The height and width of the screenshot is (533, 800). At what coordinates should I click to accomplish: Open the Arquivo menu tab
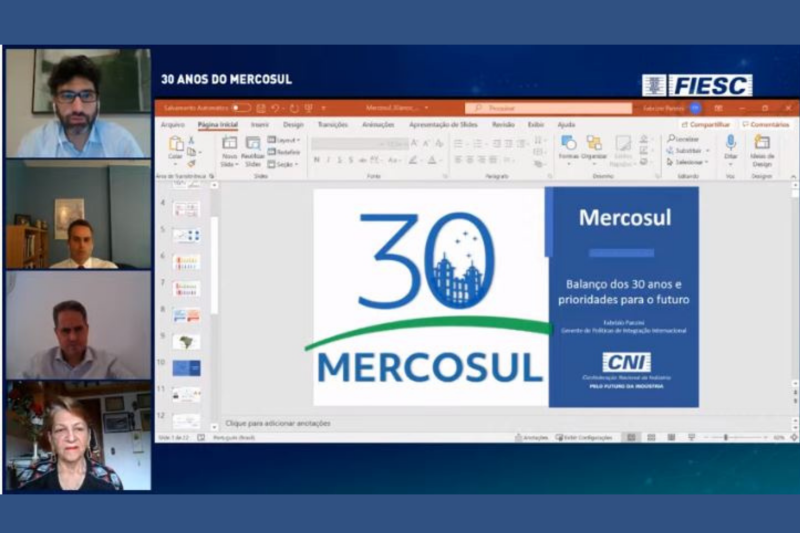(173, 125)
